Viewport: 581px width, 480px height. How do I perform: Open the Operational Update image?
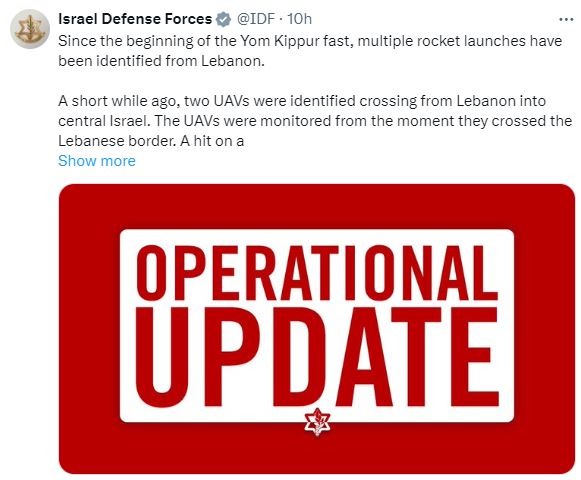[317, 329]
